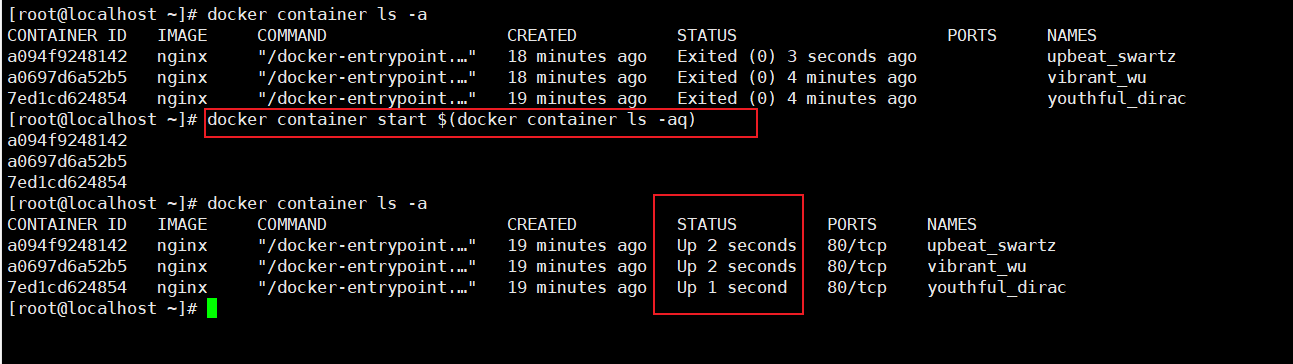Click the highlighted docker container start command
This screenshot has height=364, width=1293.
coord(451,120)
